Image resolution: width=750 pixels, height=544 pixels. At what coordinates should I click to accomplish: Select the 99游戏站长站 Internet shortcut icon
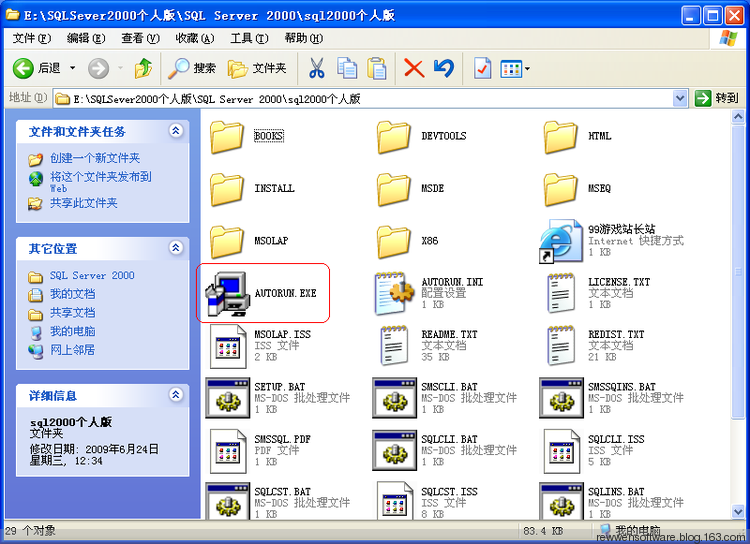point(561,241)
